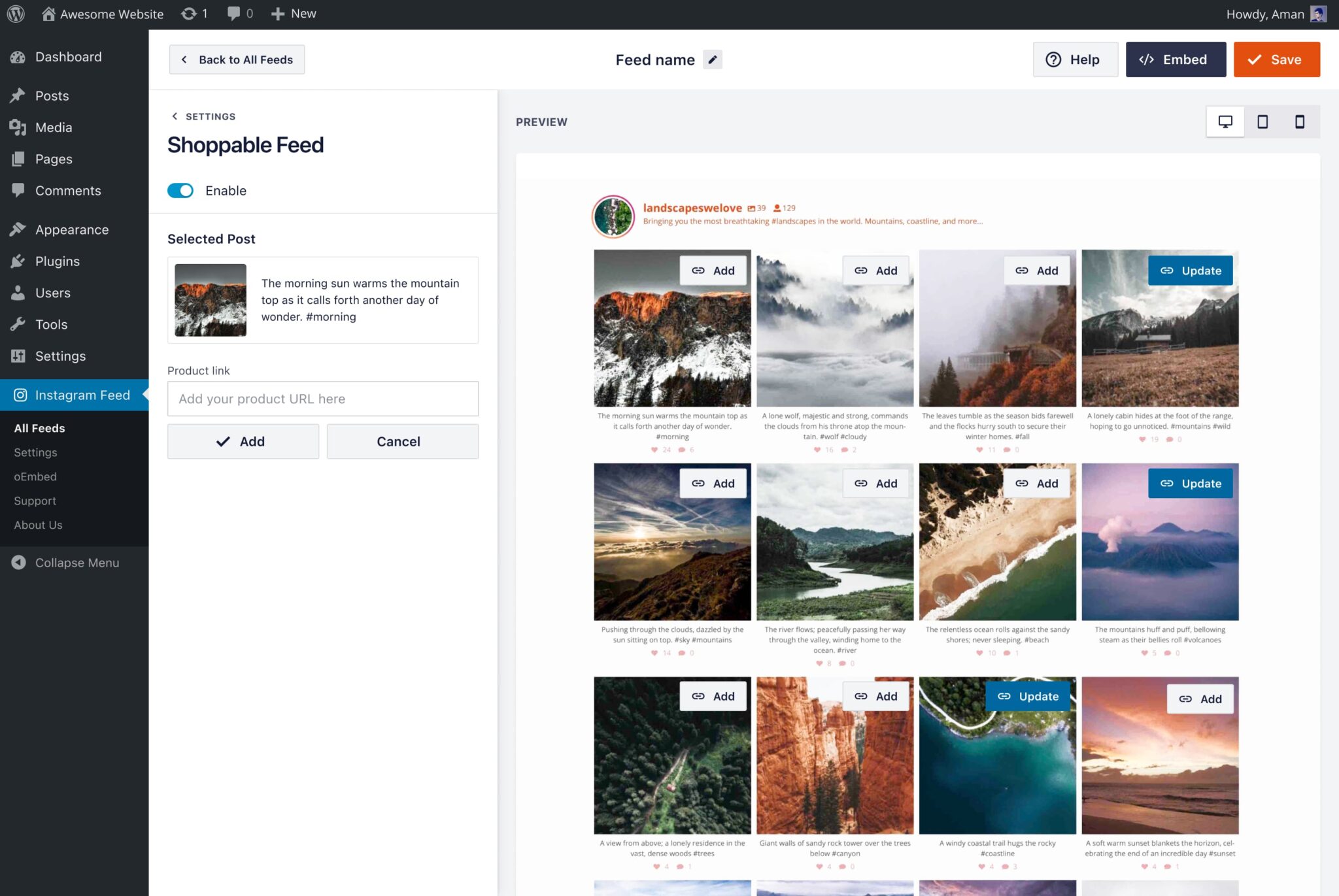This screenshot has height=896, width=1339.
Task: Select oEmbed submenu under Instagram Feed
Action: coord(35,476)
